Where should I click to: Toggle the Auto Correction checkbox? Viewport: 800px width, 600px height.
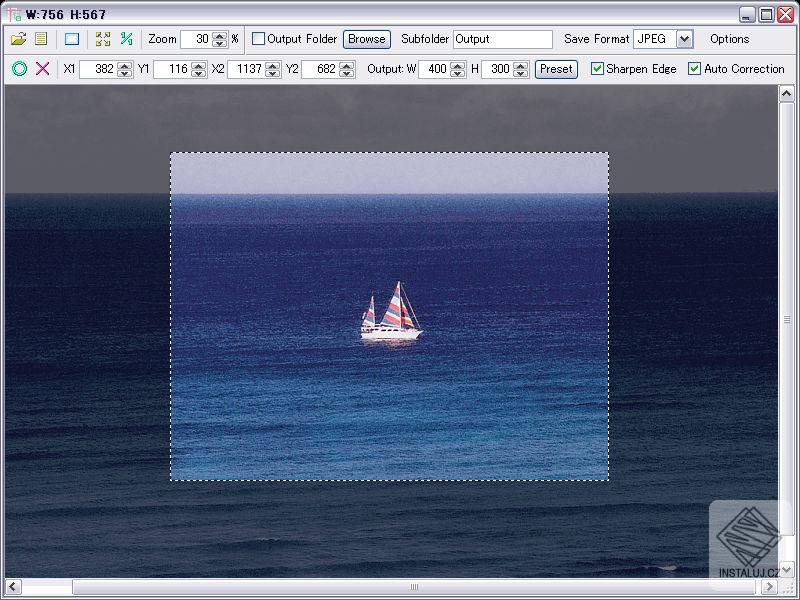pos(694,68)
